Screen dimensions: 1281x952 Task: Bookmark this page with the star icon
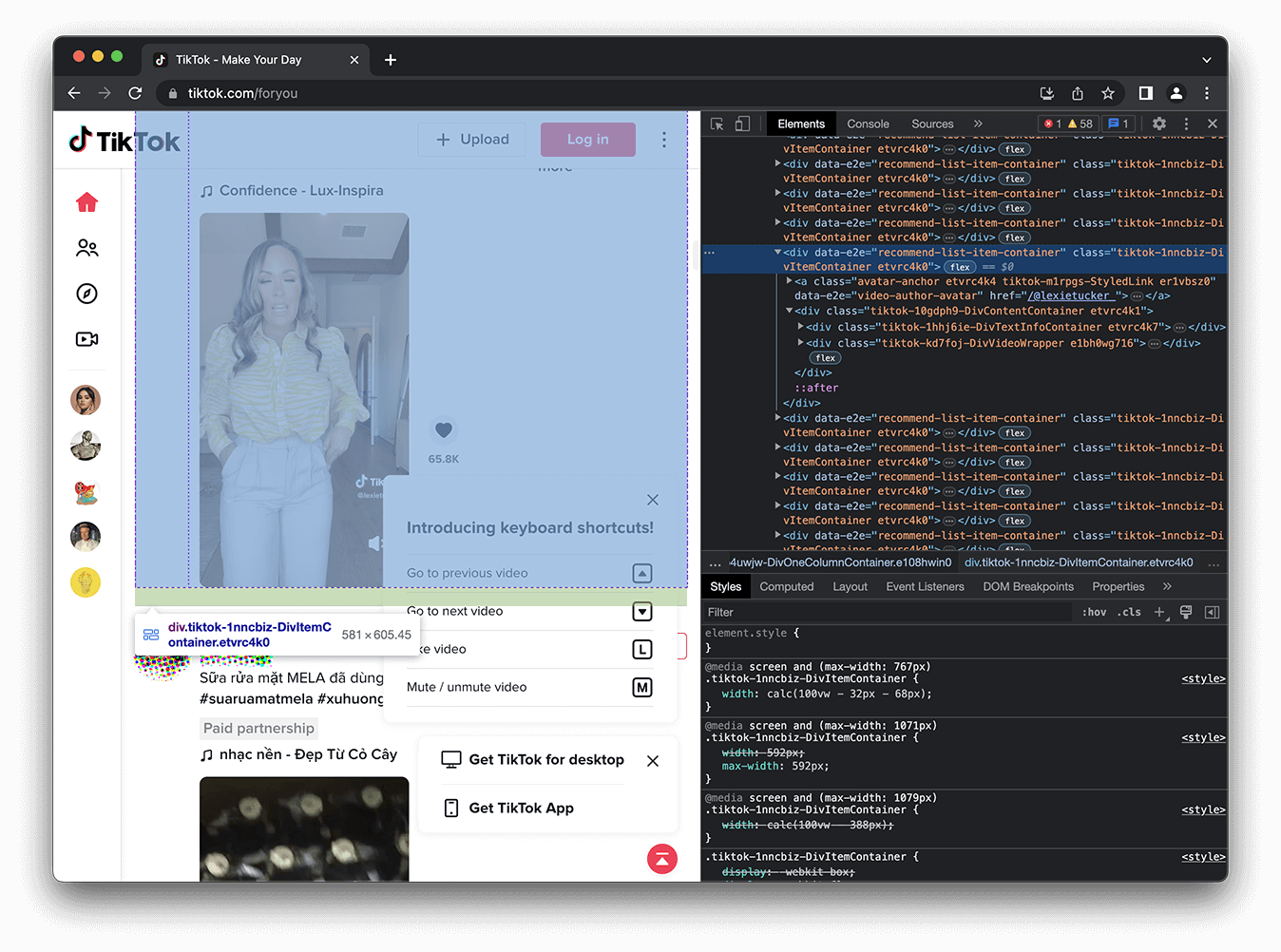[x=1108, y=93]
